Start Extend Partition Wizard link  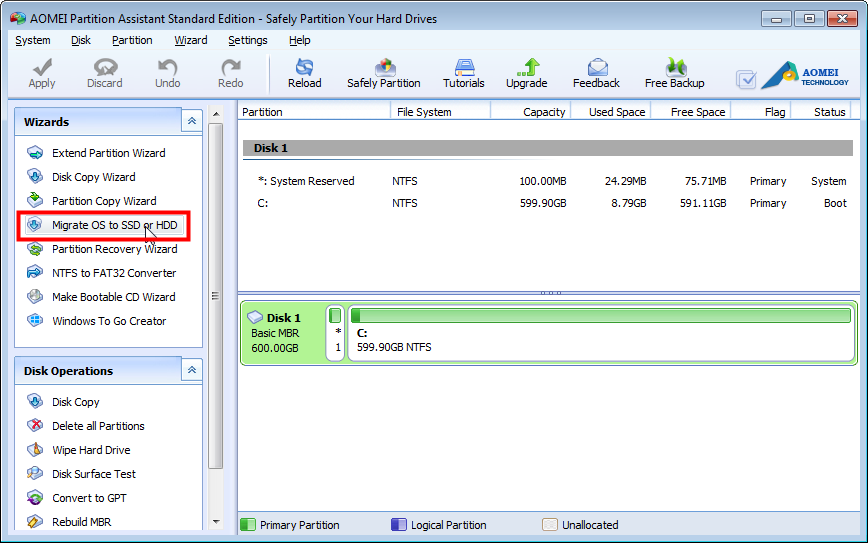(x=108, y=153)
